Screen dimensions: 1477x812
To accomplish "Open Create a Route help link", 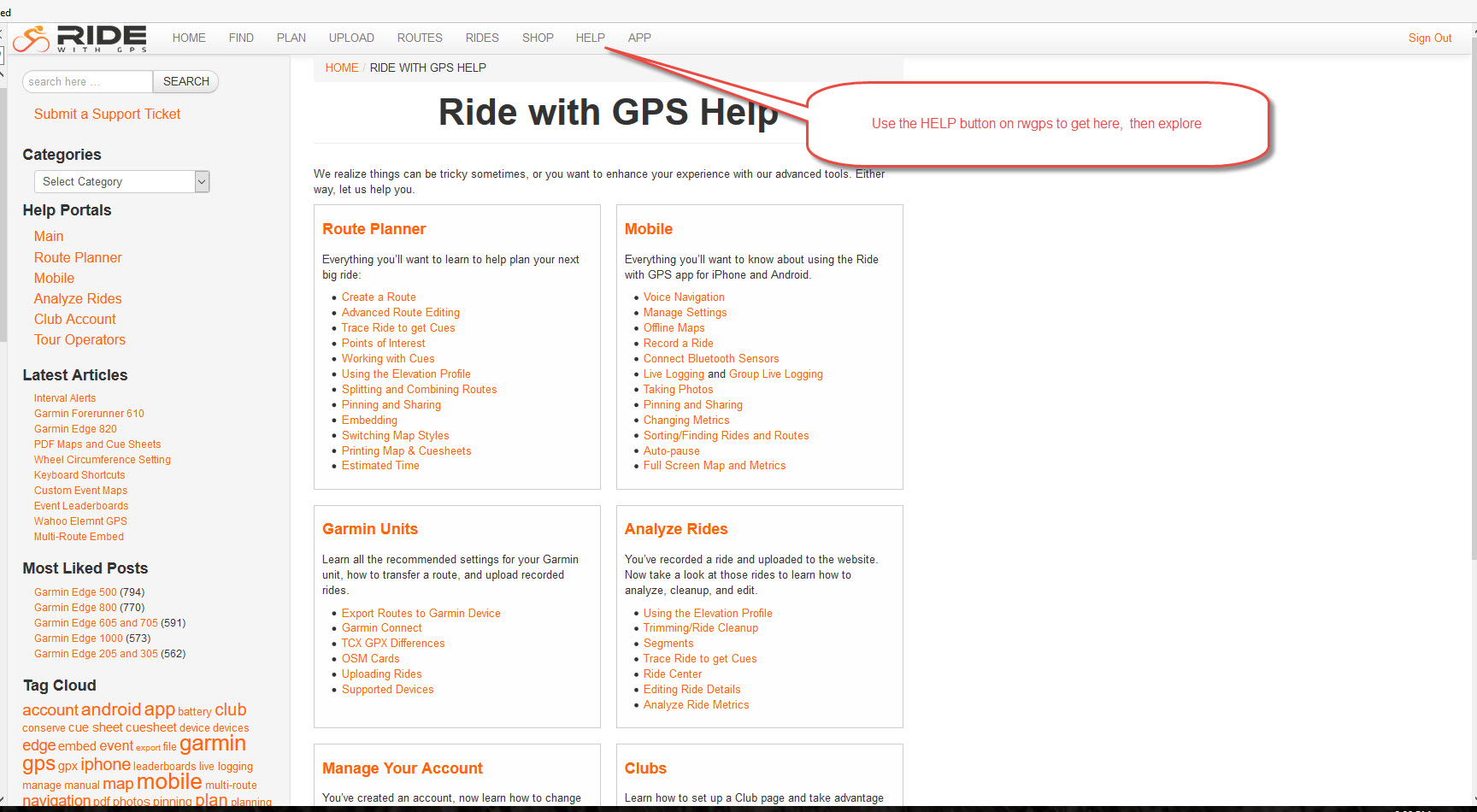I will 379,297.
